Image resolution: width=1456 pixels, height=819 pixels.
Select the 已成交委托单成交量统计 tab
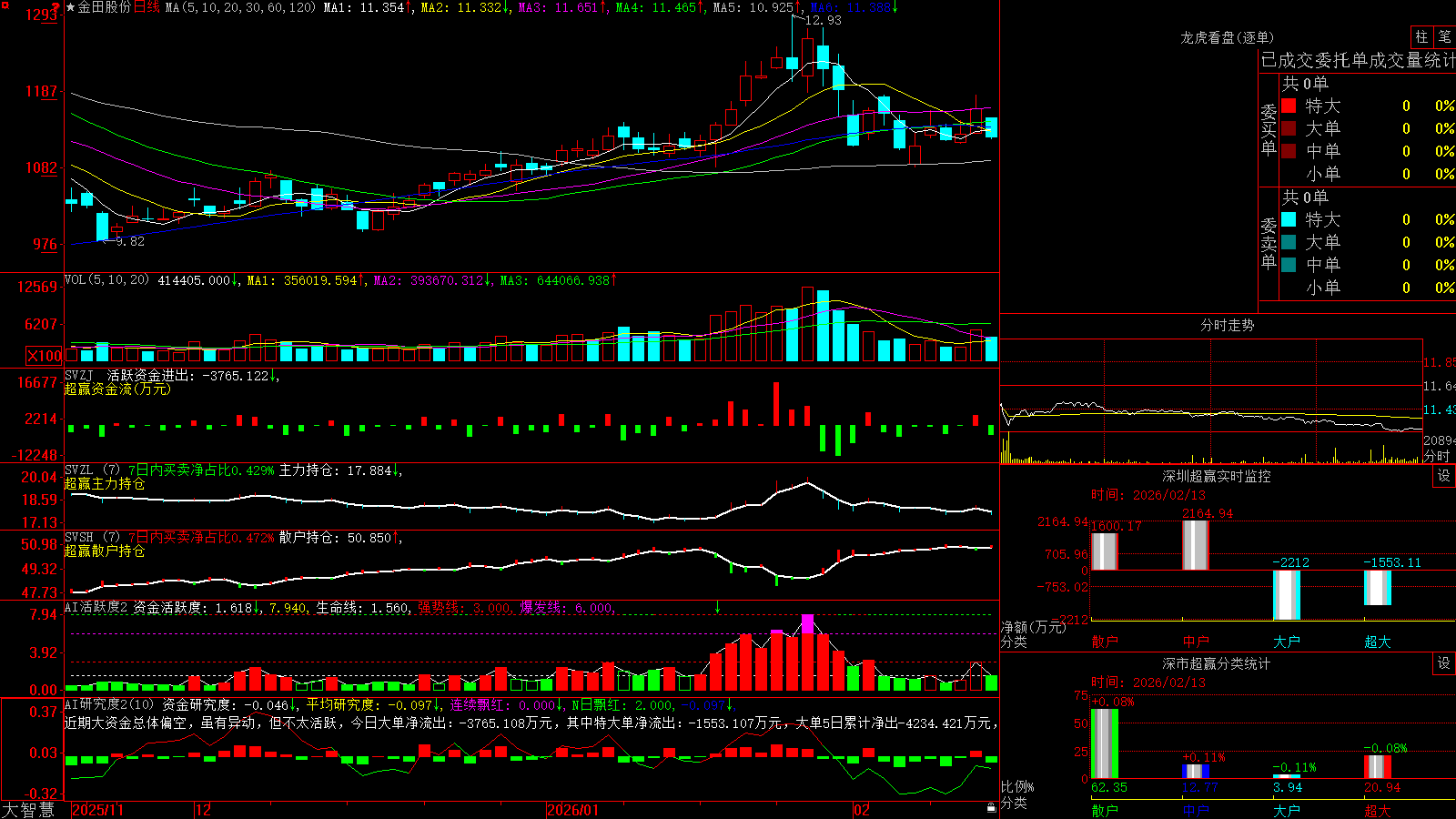click(x=1358, y=60)
